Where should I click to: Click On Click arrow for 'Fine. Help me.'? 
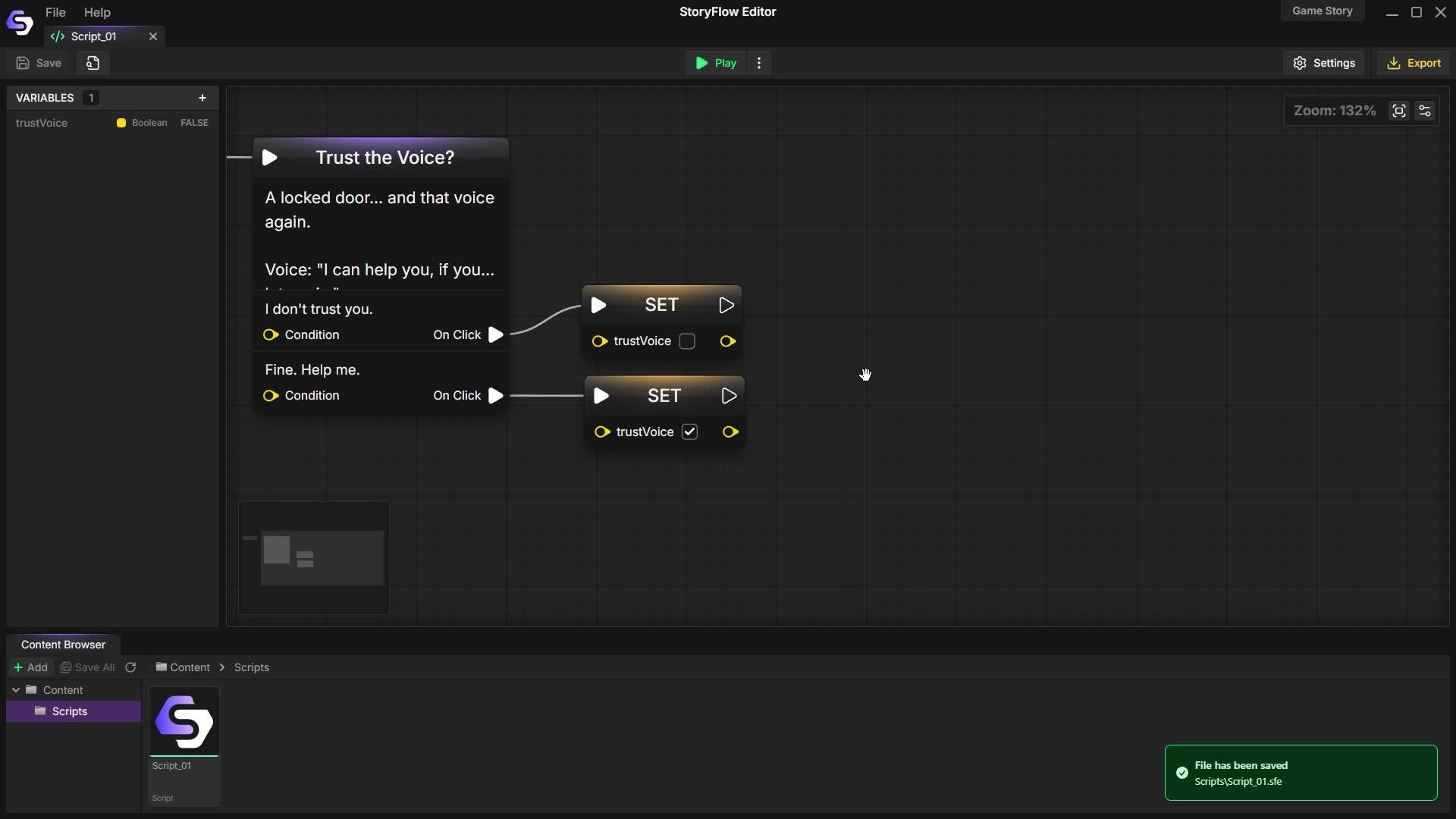point(496,396)
